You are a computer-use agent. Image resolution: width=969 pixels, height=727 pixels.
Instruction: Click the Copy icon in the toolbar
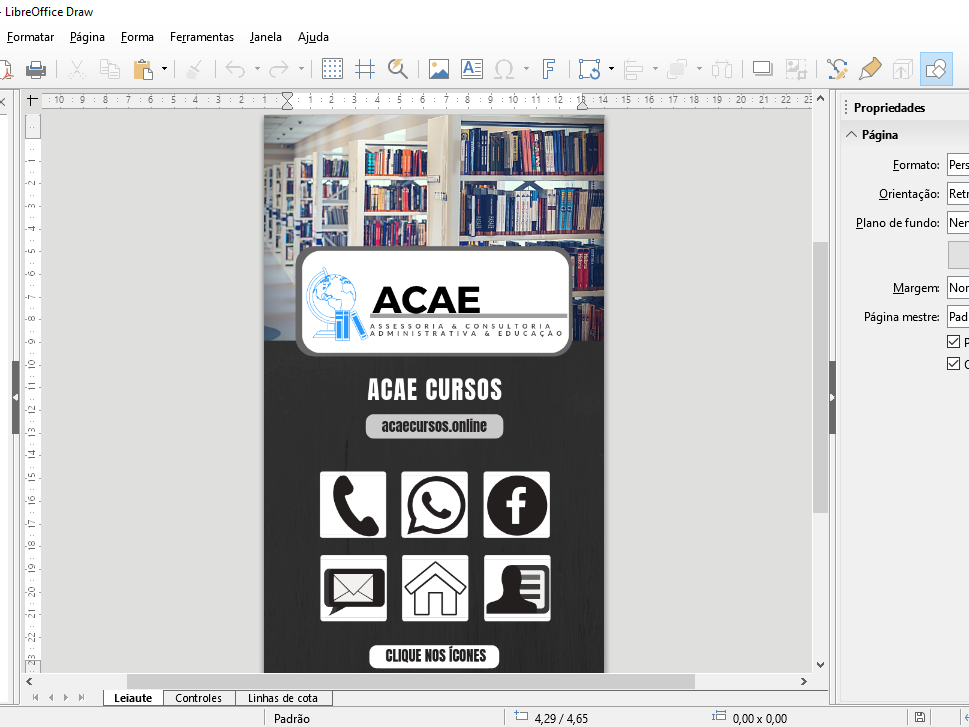coord(110,69)
